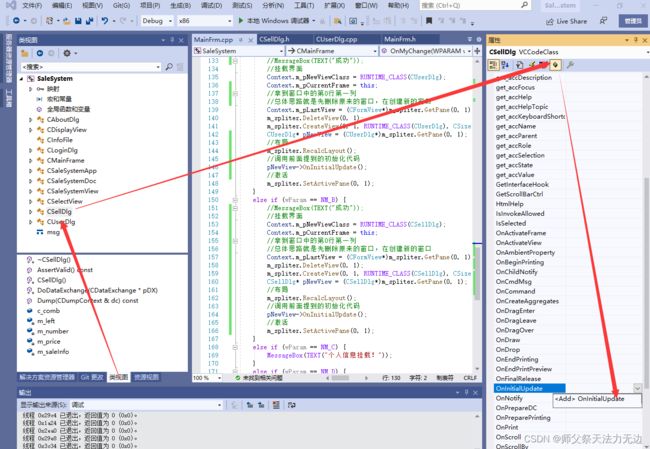Click the top search (Ctrl+Q) box
Screen dimensions: 650x449
pos(475,5)
